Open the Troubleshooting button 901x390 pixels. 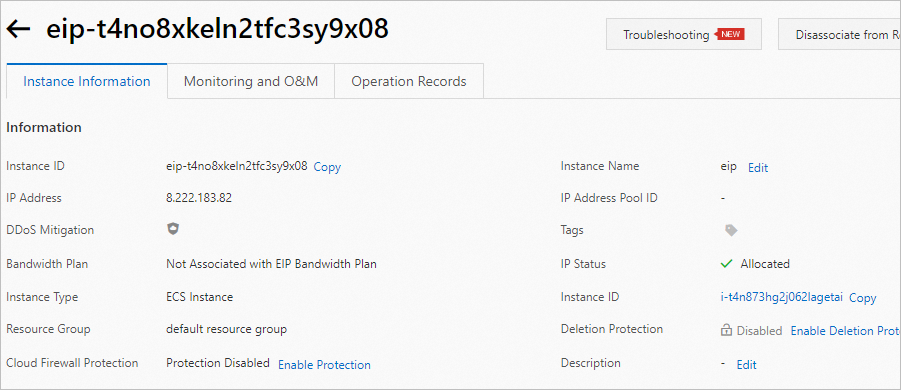pyautogui.click(x=684, y=34)
